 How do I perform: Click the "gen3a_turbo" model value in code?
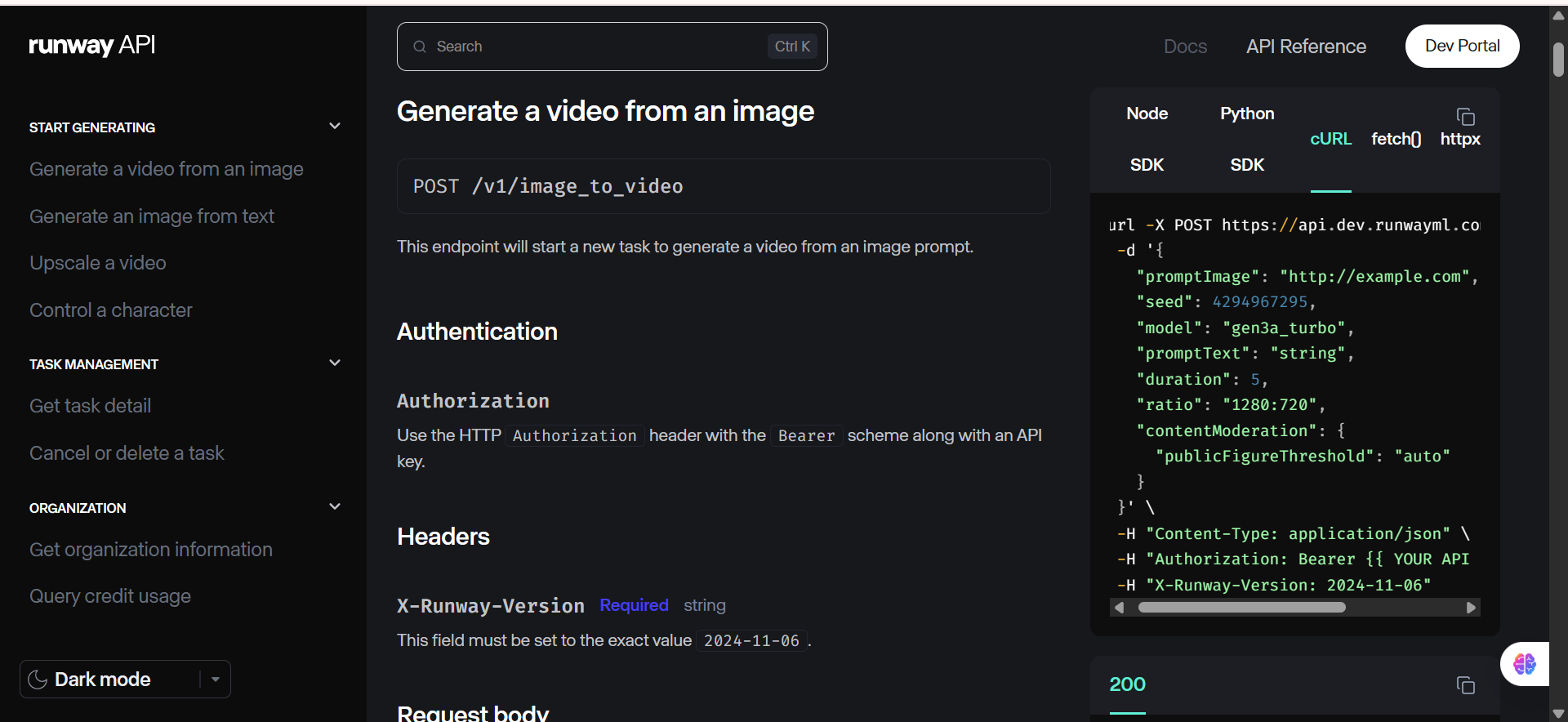point(1284,328)
